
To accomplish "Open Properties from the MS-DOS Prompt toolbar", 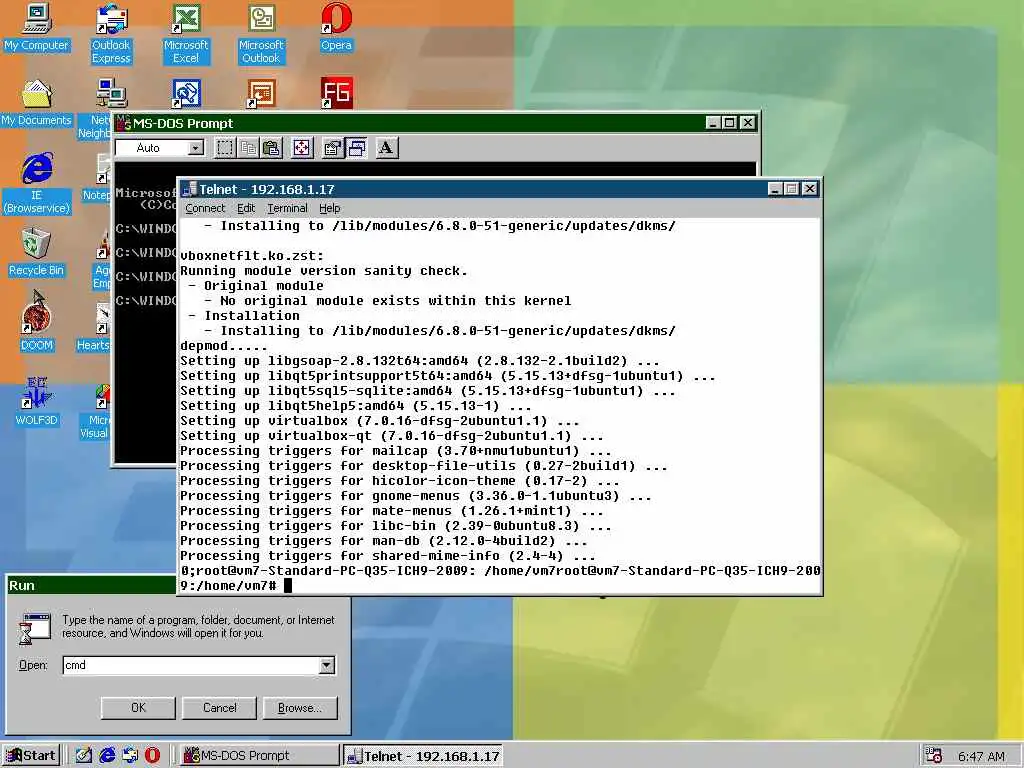I will 332,148.
